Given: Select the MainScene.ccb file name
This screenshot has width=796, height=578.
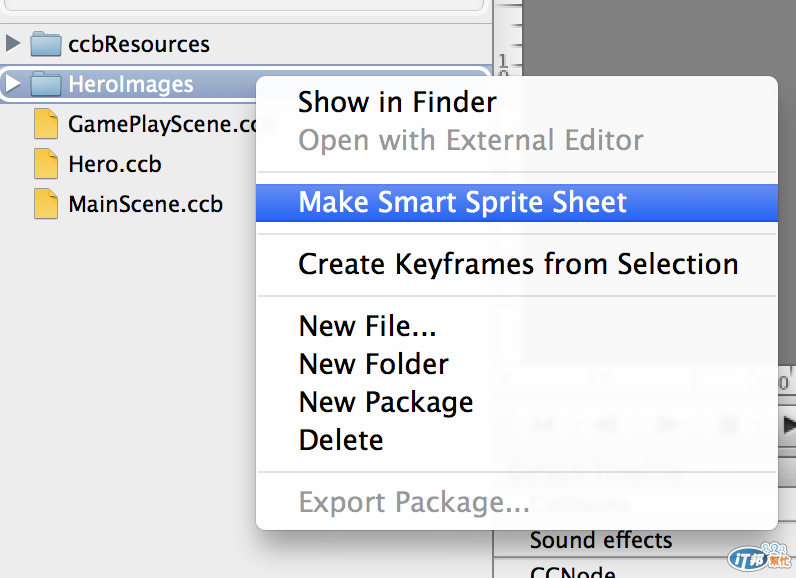Looking at the screenshot, I should point(145,204).
